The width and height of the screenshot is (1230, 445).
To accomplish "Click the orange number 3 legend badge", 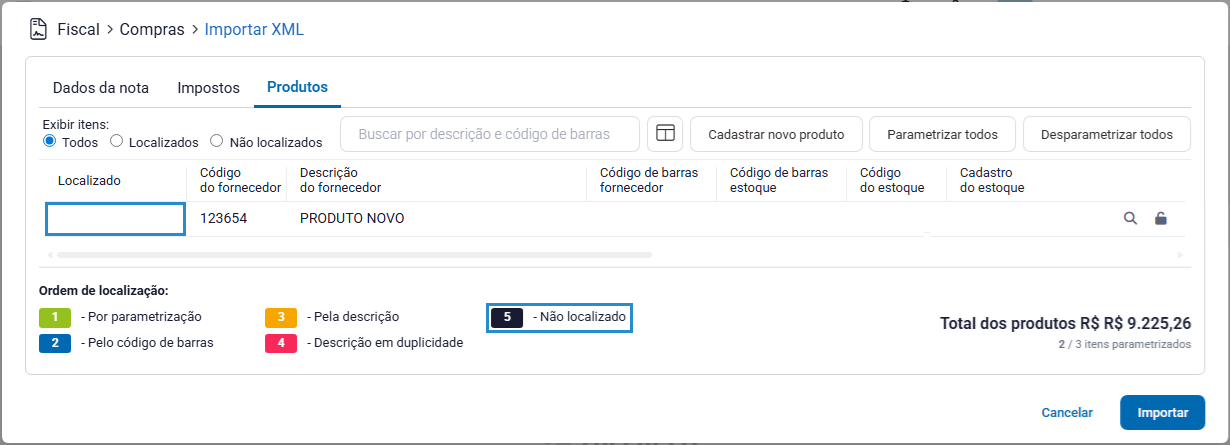I will [281, 317].
